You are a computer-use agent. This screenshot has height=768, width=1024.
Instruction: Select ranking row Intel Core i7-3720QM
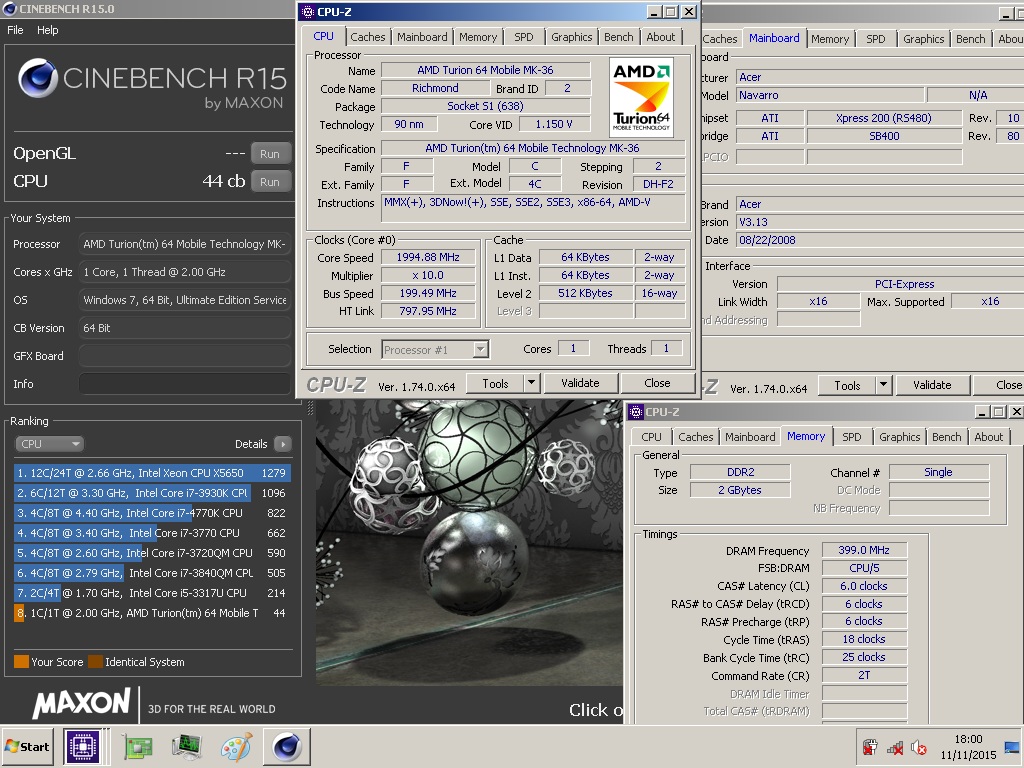(152, 553)
